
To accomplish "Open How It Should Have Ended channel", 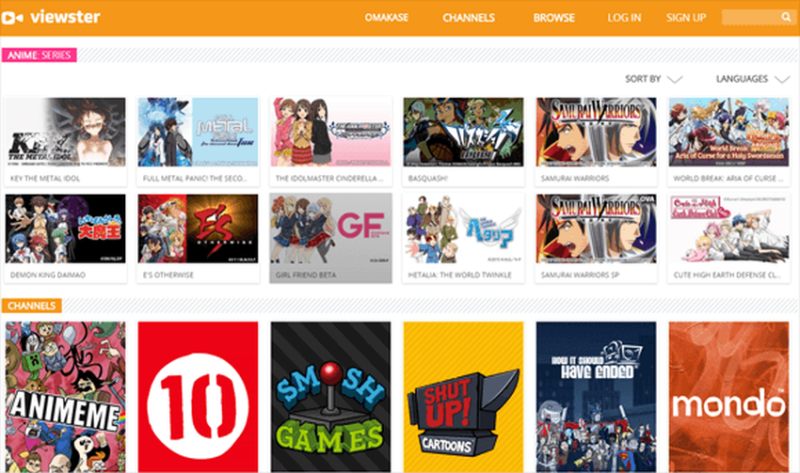I will tap(596, 396).
